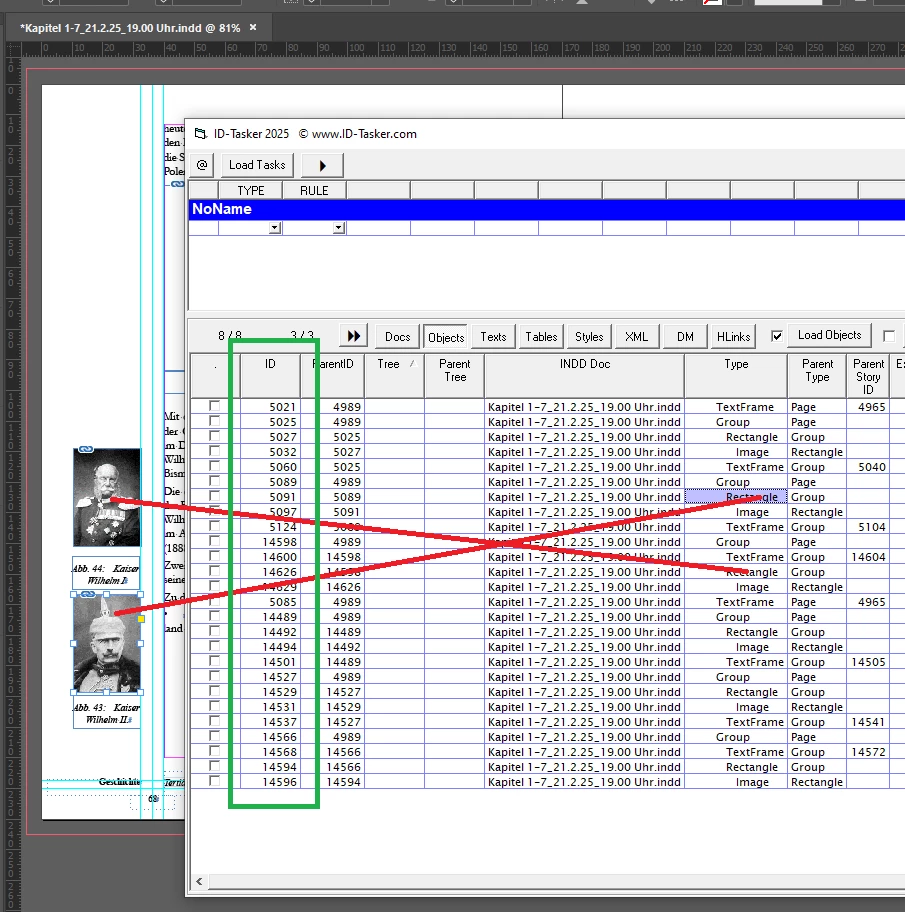
Task: Click the Parent Tree column header
Action: (454, 376)
